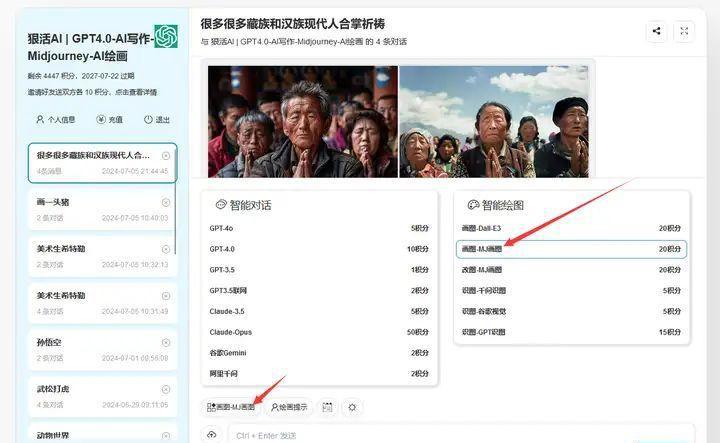The image size is (720, 443).
Task: Click invite link 邀请好友送双方各 10 积分
Action: click(92, 92)
